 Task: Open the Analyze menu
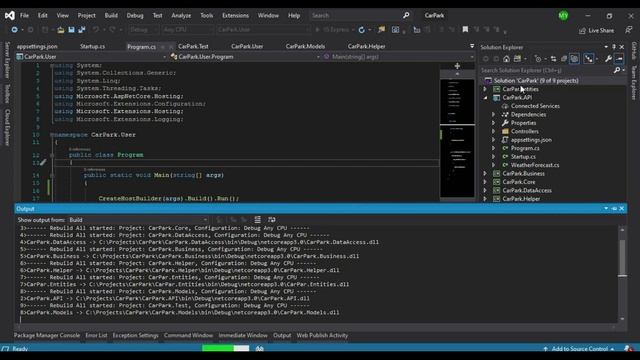[181, 16]
